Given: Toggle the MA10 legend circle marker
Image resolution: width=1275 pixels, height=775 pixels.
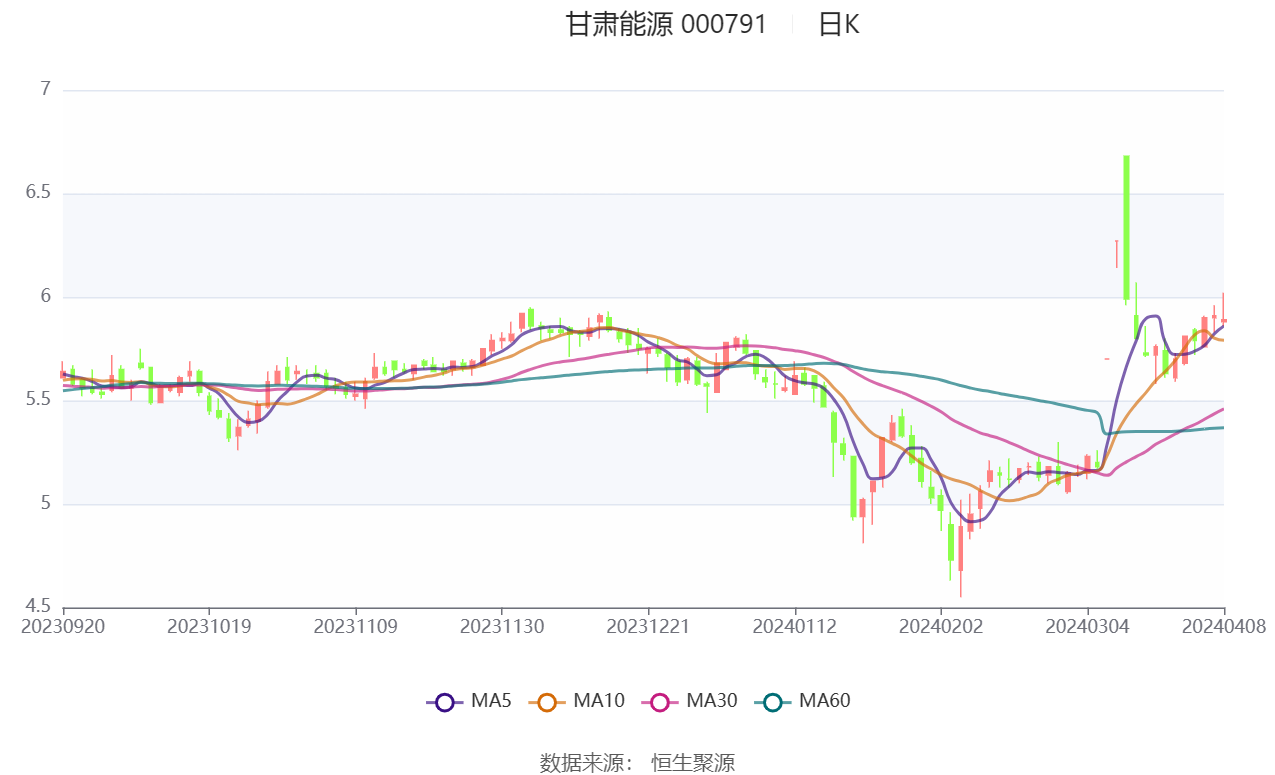Looking at the screenshot, I should pyautogui.click(x=547, y=702).
